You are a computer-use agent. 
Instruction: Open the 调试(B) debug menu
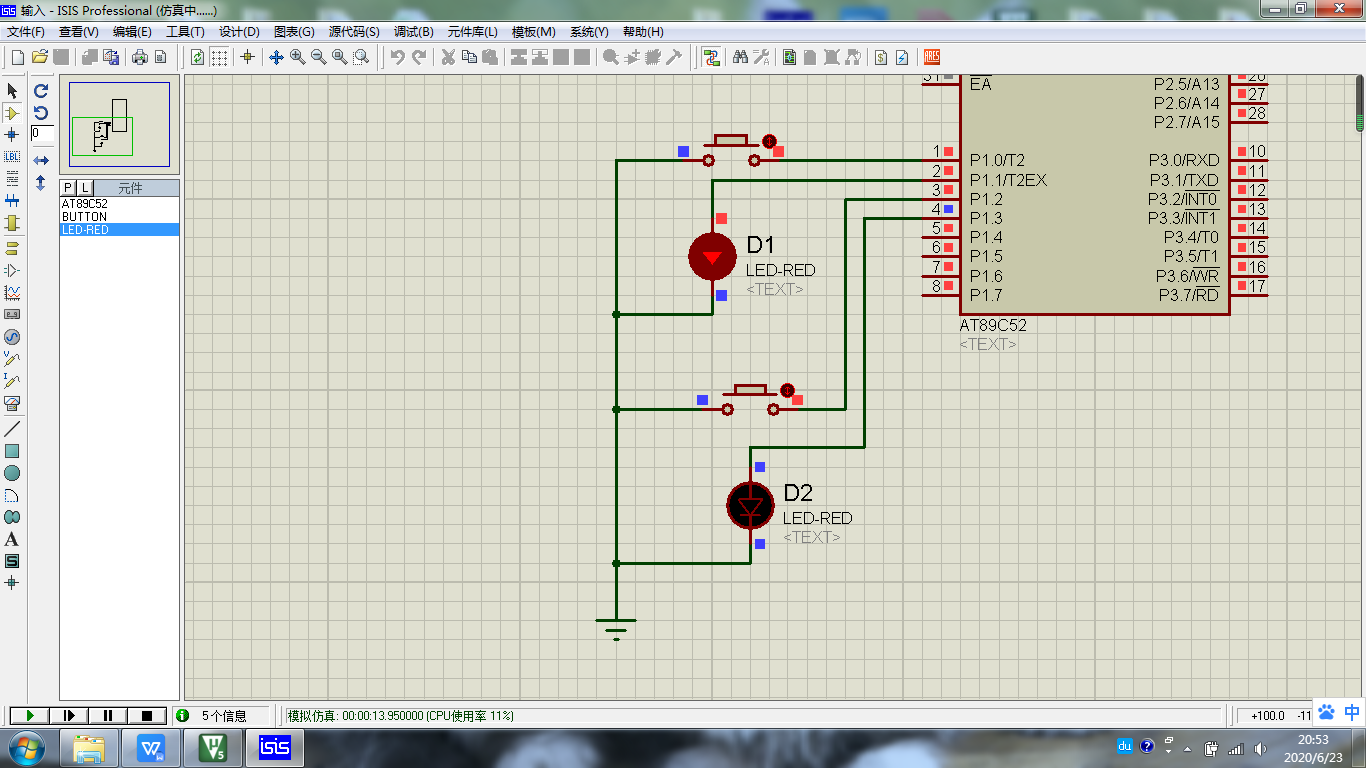click(x=413, y=32)
